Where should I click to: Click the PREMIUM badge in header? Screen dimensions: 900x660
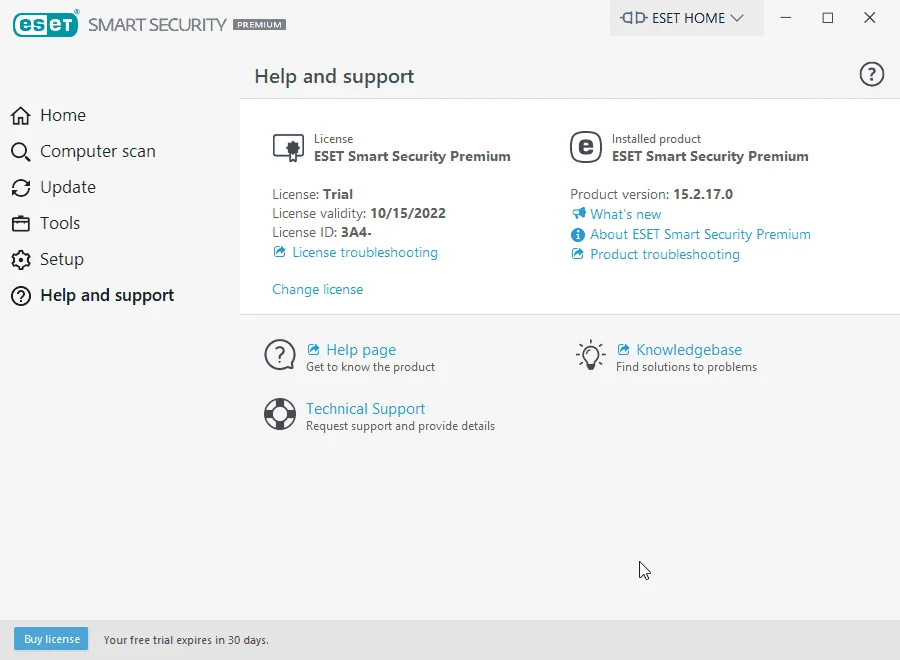(259, 25)
